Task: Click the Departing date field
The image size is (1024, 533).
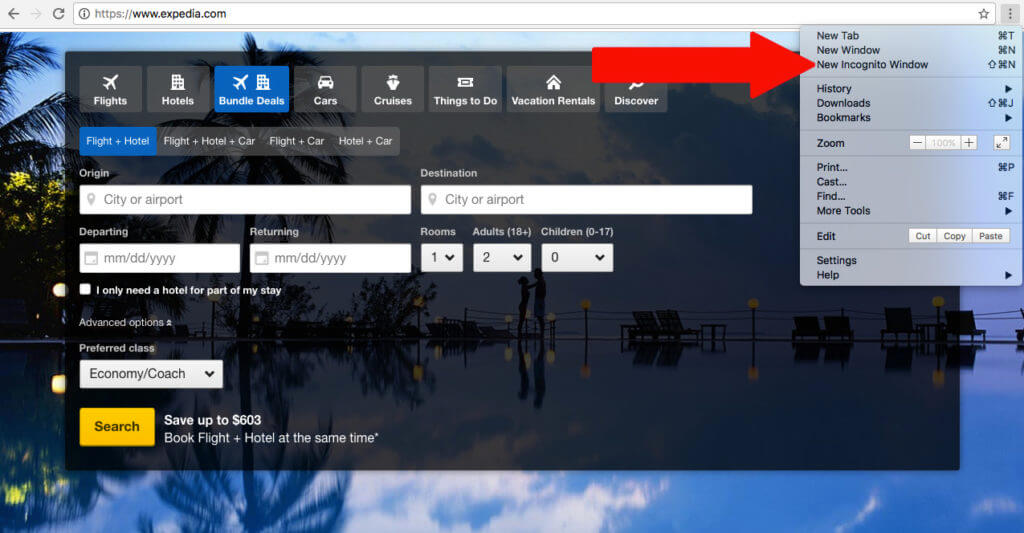Action: [160, 258]
